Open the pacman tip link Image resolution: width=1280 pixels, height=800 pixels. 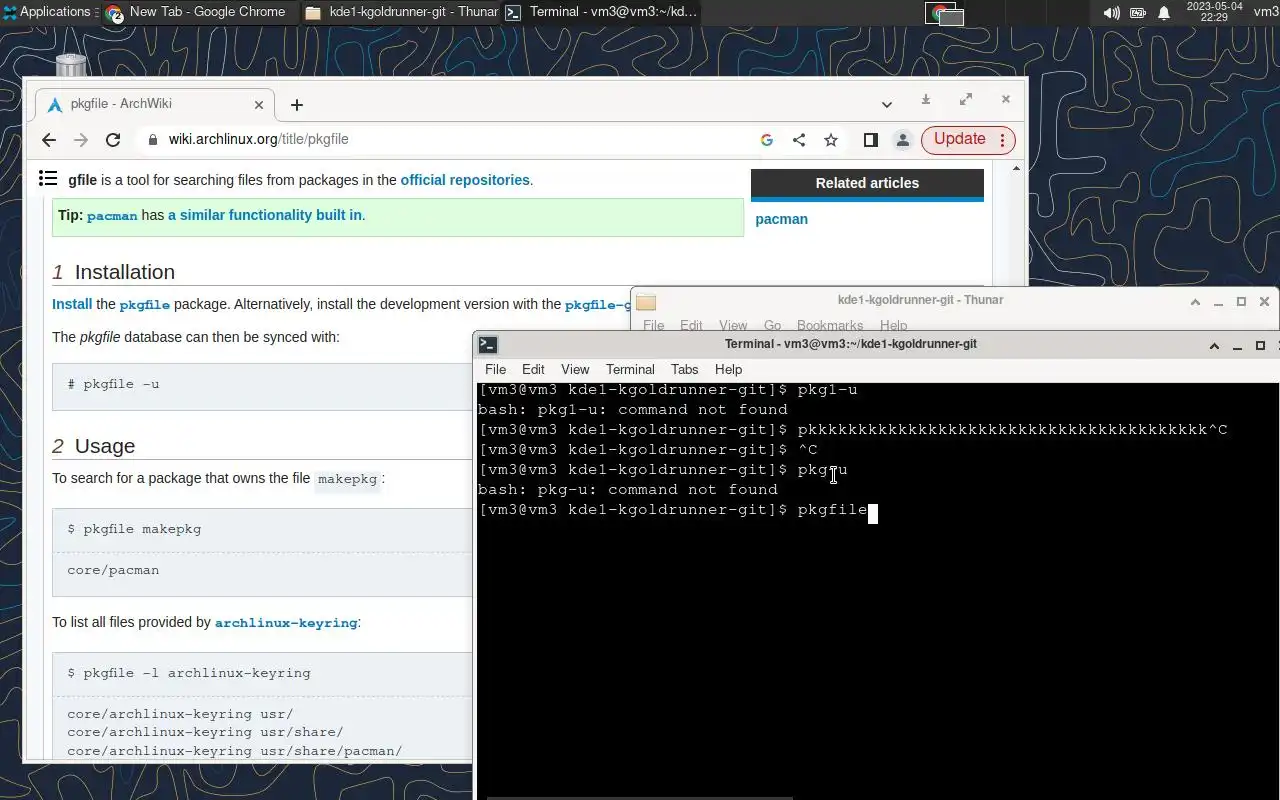click(x=112, y=215)
